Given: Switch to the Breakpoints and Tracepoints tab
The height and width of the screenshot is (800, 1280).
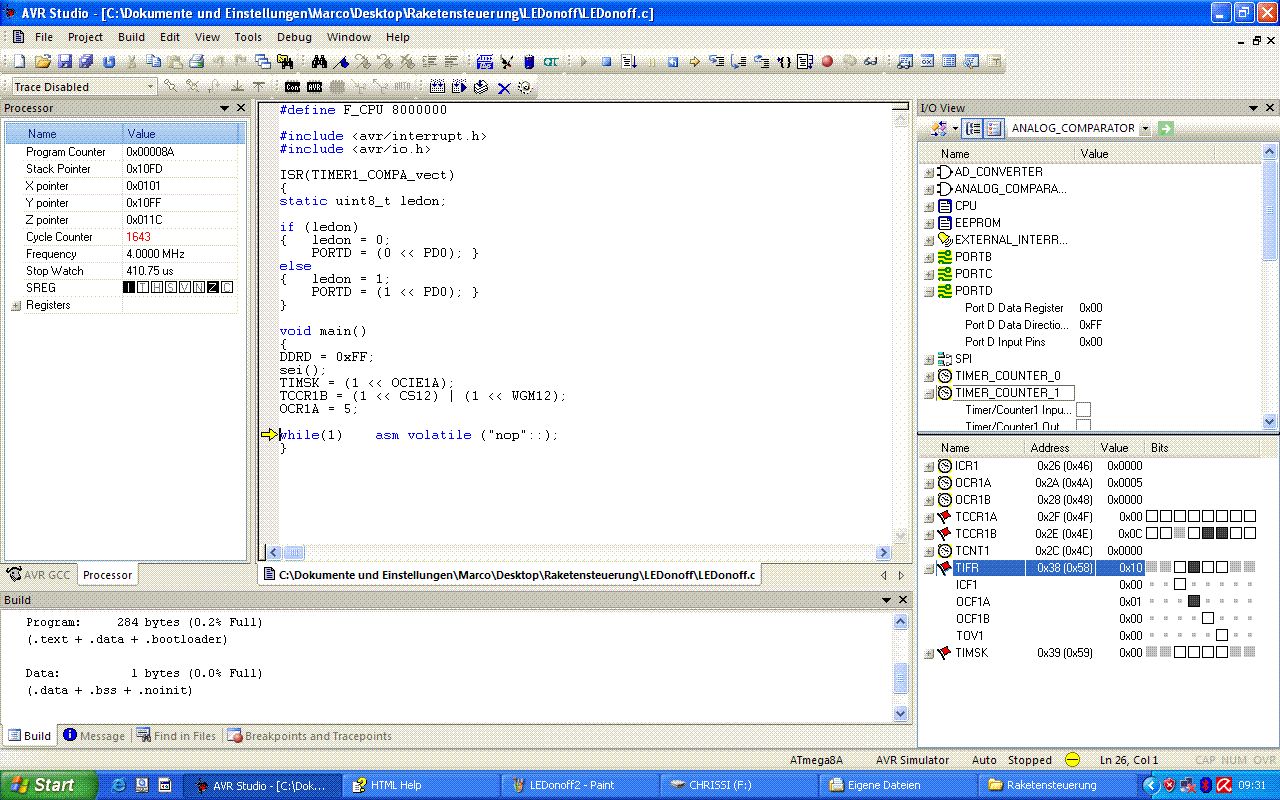Looking at the screenshot, I should 310,736.
